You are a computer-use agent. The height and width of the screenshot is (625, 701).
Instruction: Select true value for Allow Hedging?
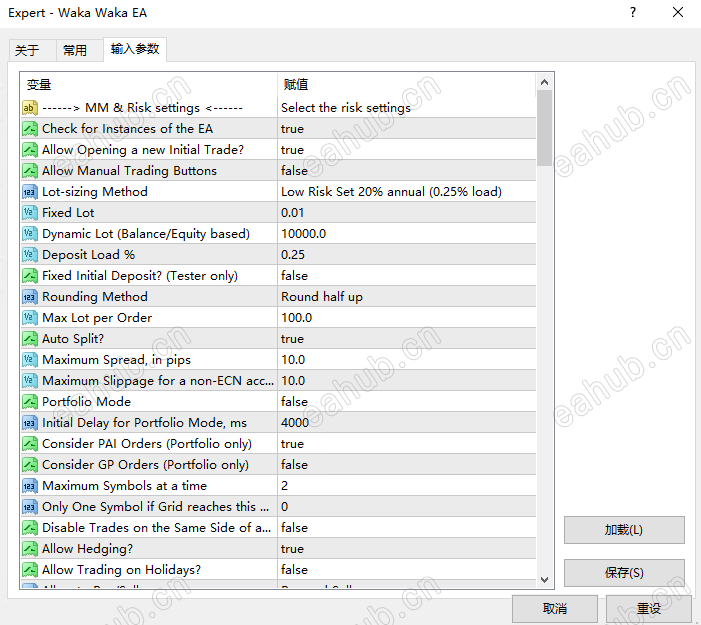406,549
